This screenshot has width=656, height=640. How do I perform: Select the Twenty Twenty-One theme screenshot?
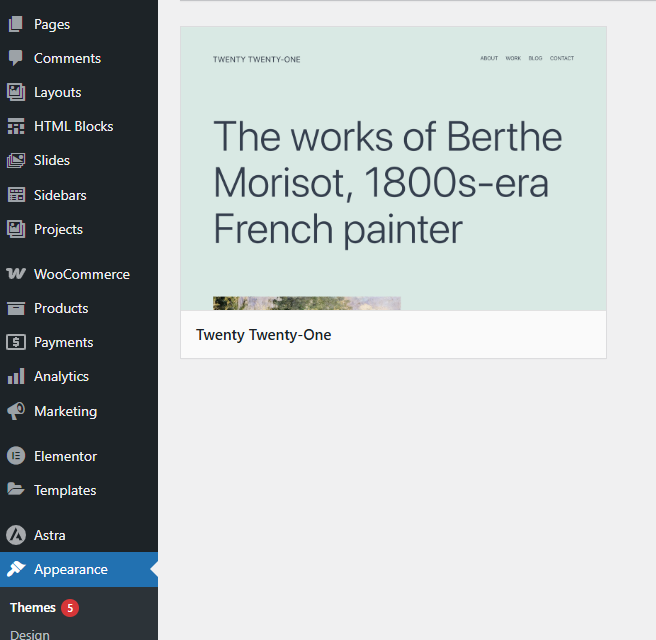[x=393, y=168]
